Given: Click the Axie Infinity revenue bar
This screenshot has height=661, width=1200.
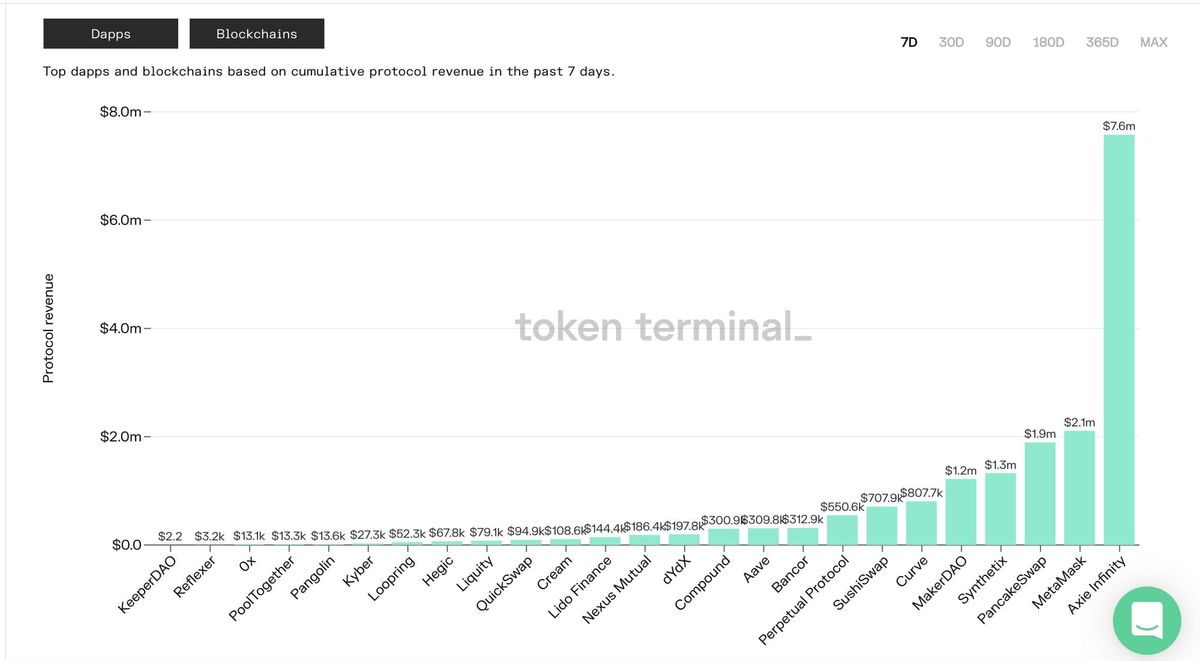Looking at the screenshot, I should coord(1119,340).
